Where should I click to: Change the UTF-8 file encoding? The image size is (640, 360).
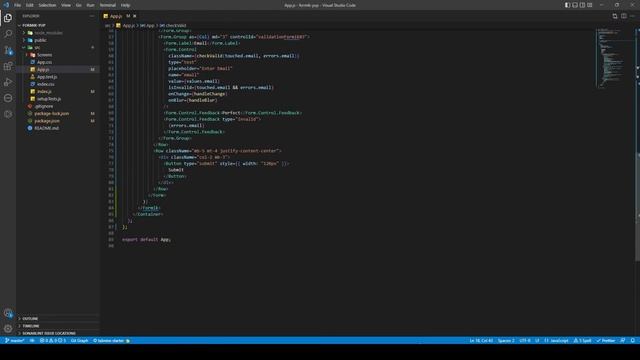click(x=525, y=340)
